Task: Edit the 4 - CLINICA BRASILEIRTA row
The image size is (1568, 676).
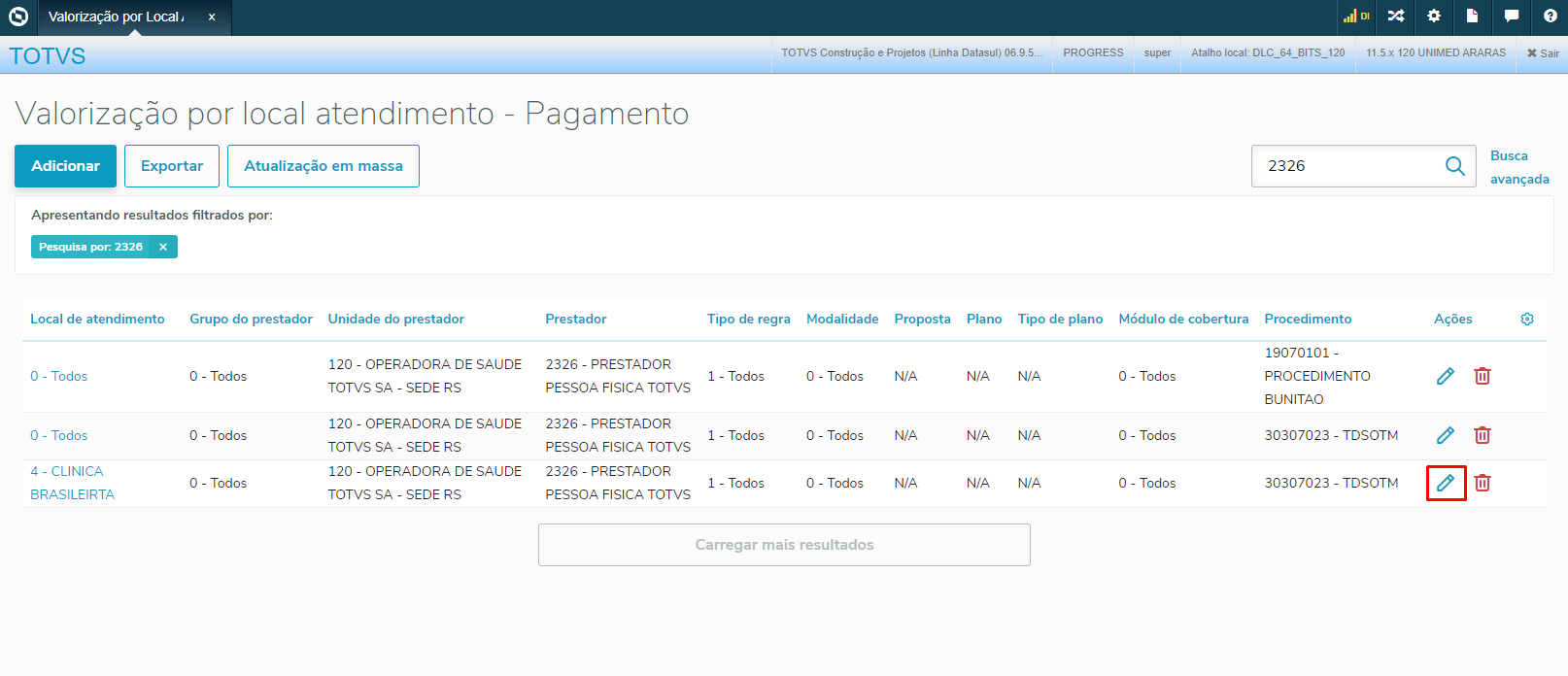Action: tap(1446, 483)
